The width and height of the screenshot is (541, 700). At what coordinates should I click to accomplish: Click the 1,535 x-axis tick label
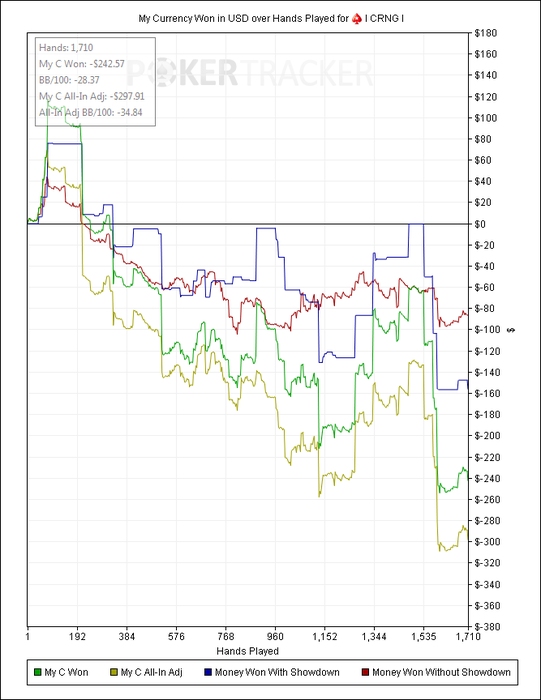click(424, 637)
